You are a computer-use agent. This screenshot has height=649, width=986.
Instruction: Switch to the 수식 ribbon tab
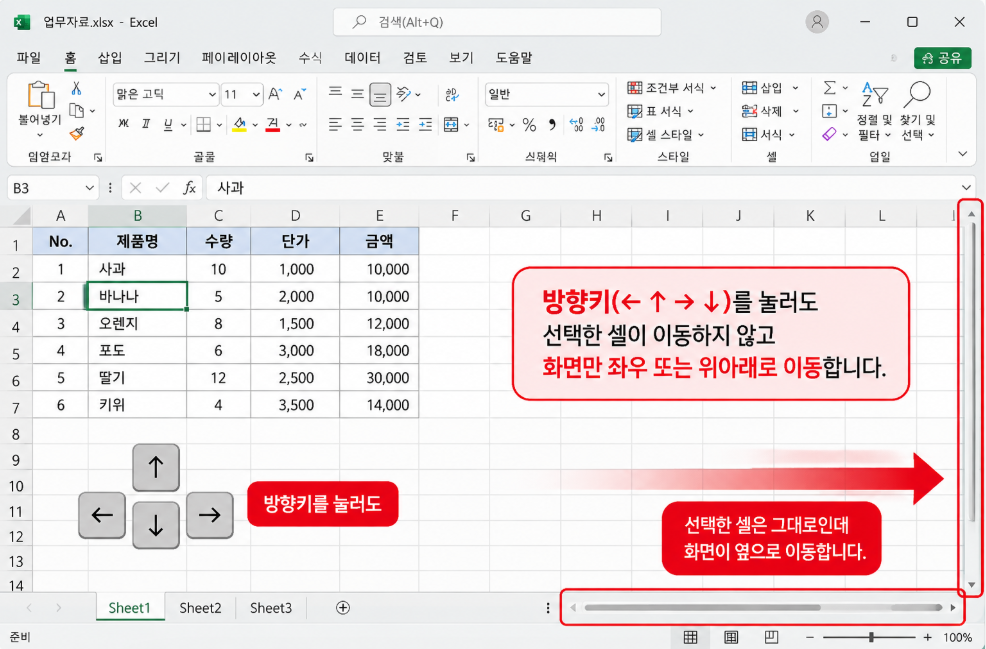310,58
